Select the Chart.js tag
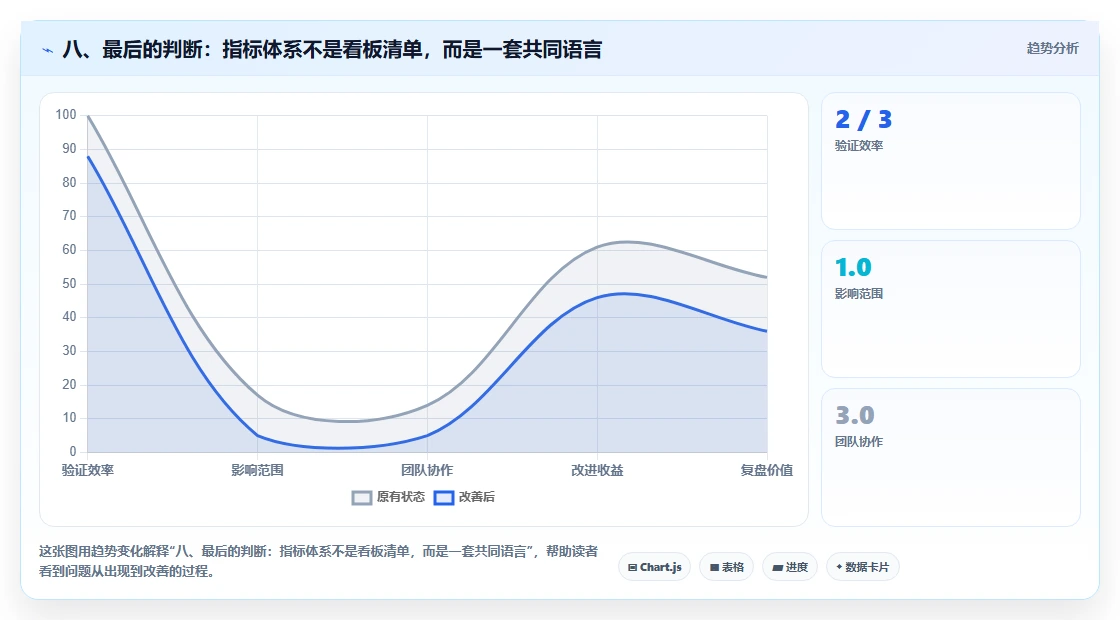The width and height of the screenshot is (1120, 620). tap(654, 567)
